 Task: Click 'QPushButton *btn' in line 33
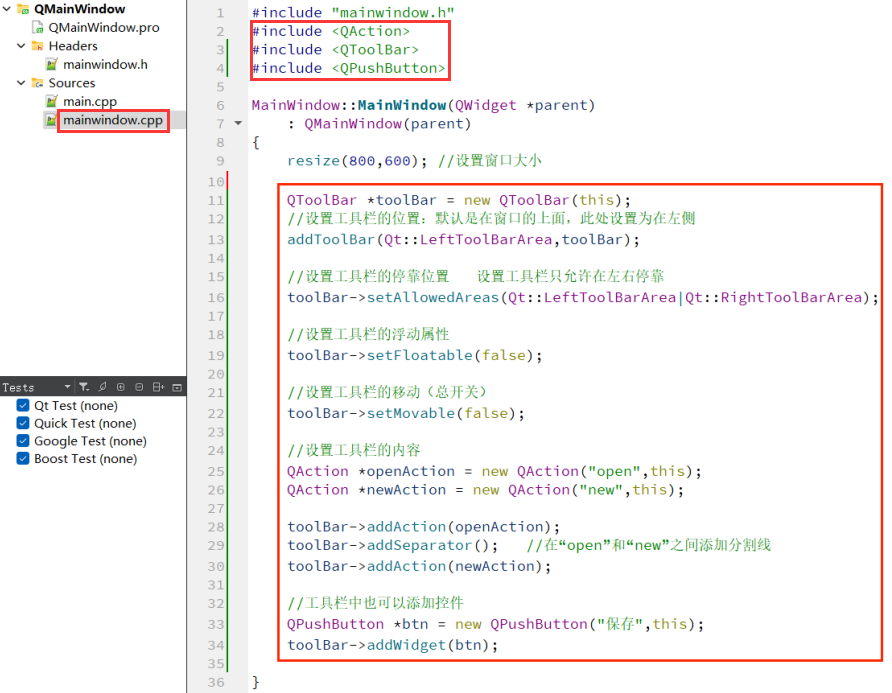(x=357, y=624)
